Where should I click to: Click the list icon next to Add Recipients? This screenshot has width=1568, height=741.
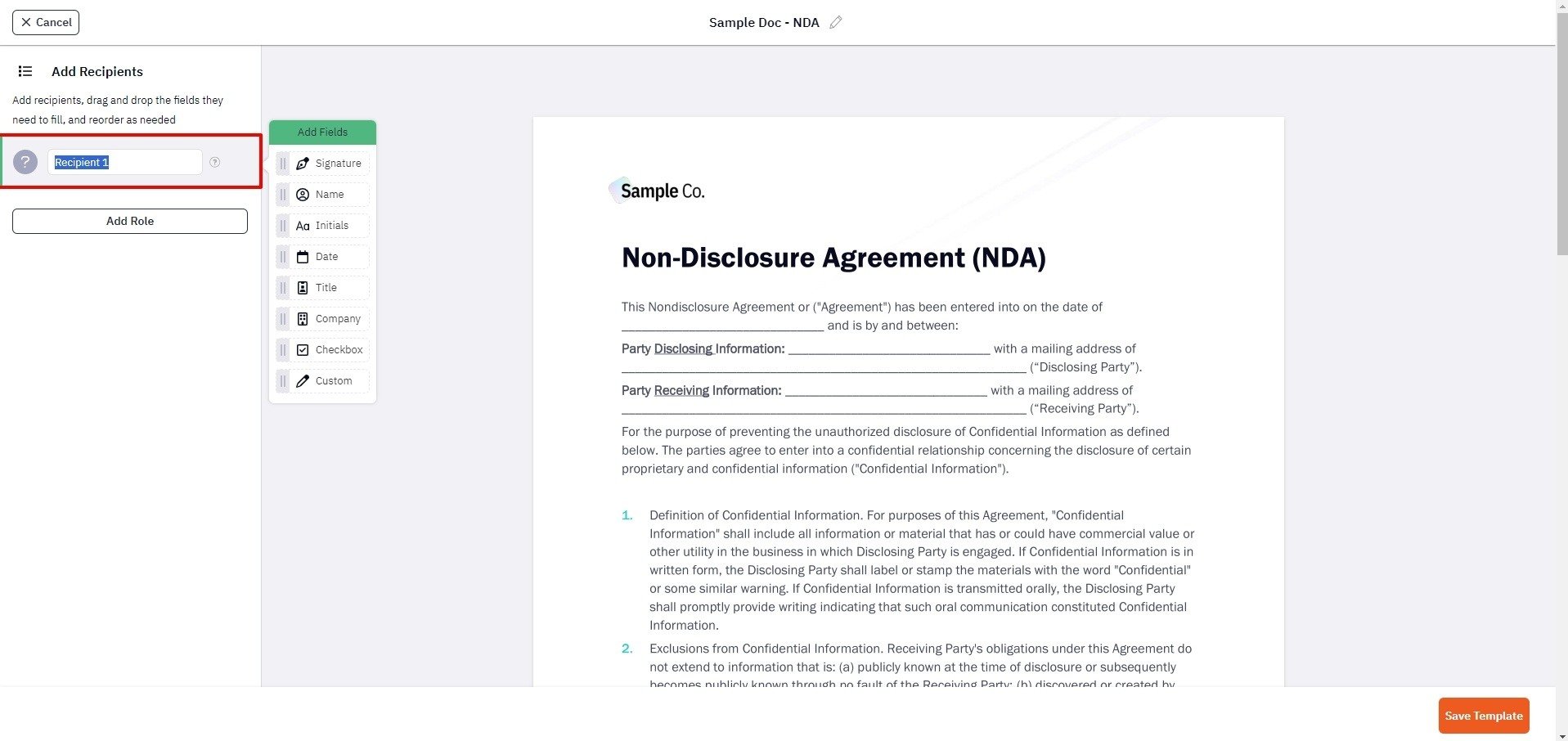[x=25, y=71]
